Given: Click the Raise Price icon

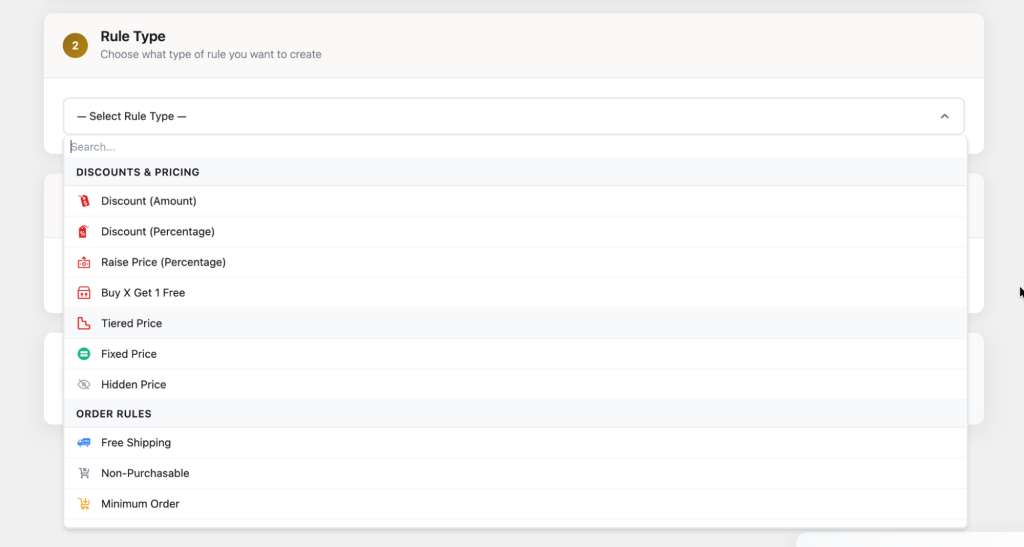Looking at the screenshot, I should [84, 262].
